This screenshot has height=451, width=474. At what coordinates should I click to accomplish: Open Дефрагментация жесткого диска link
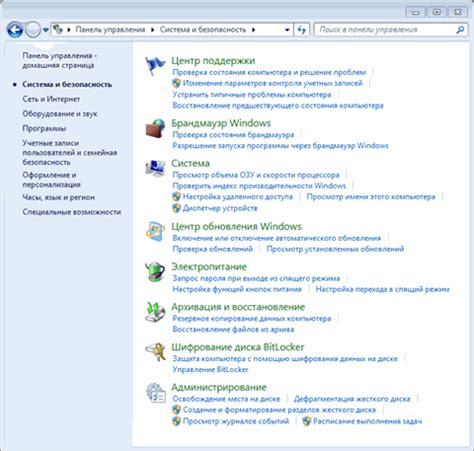coord(352,399)
